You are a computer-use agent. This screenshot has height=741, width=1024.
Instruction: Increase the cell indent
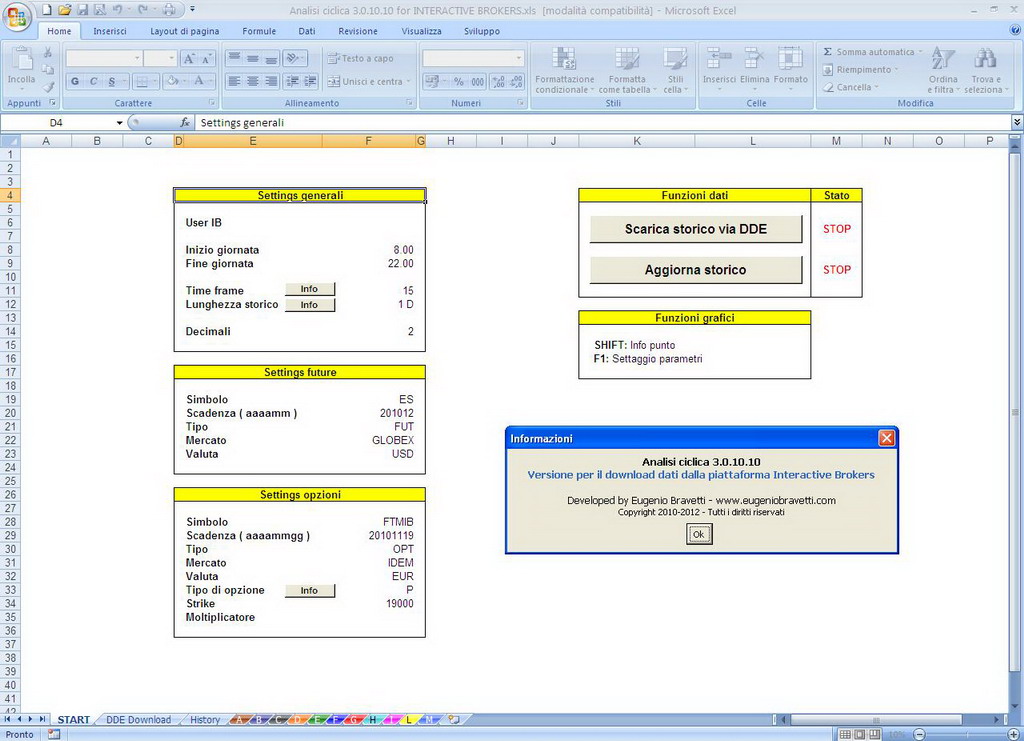pos(310,82)
